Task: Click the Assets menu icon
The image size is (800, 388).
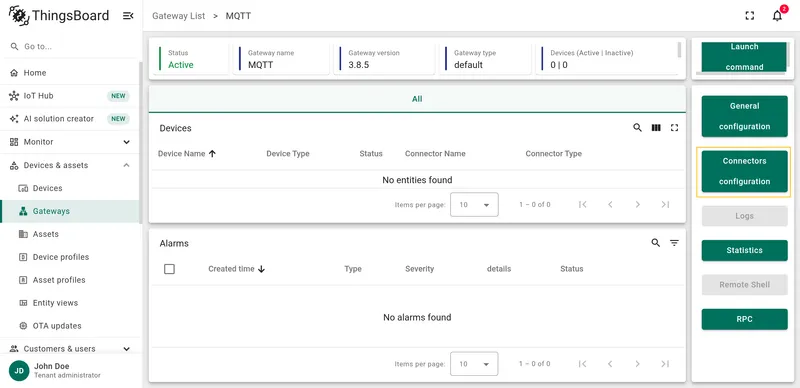Action: (23, 234)
